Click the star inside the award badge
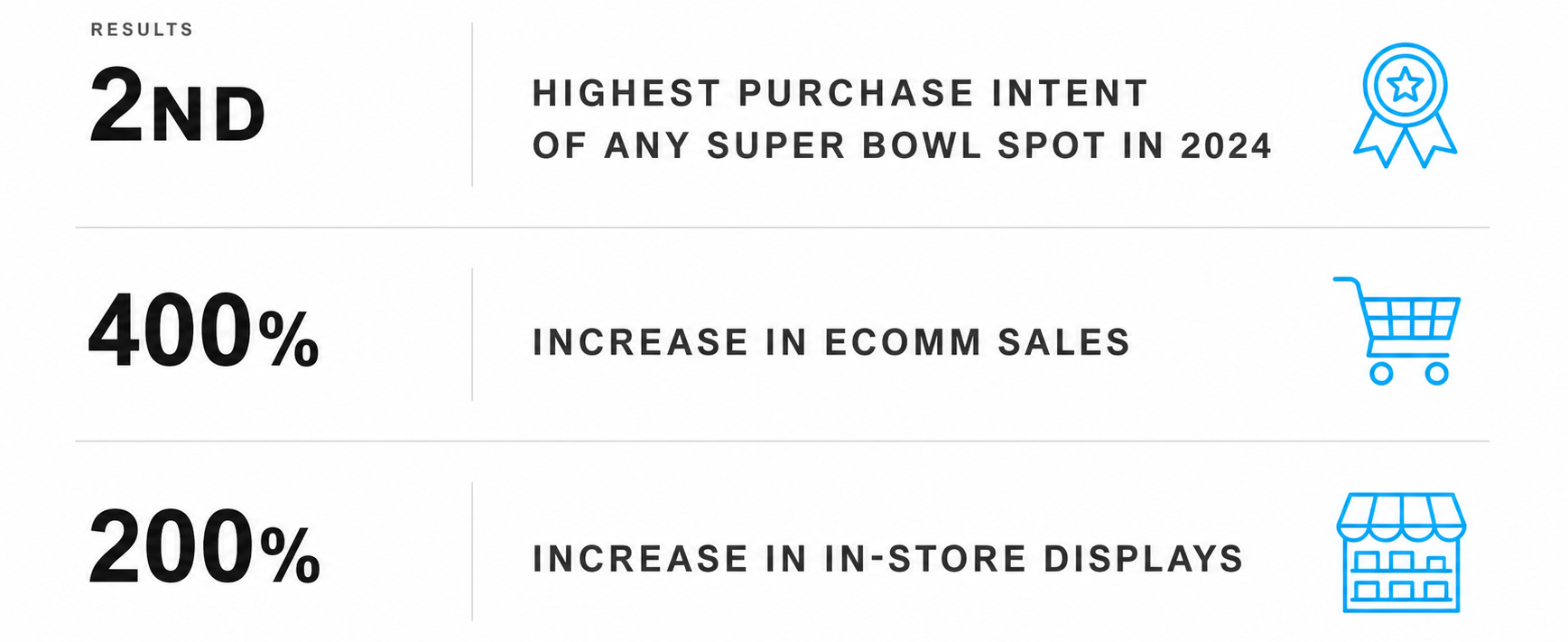 click(1405, 86)
